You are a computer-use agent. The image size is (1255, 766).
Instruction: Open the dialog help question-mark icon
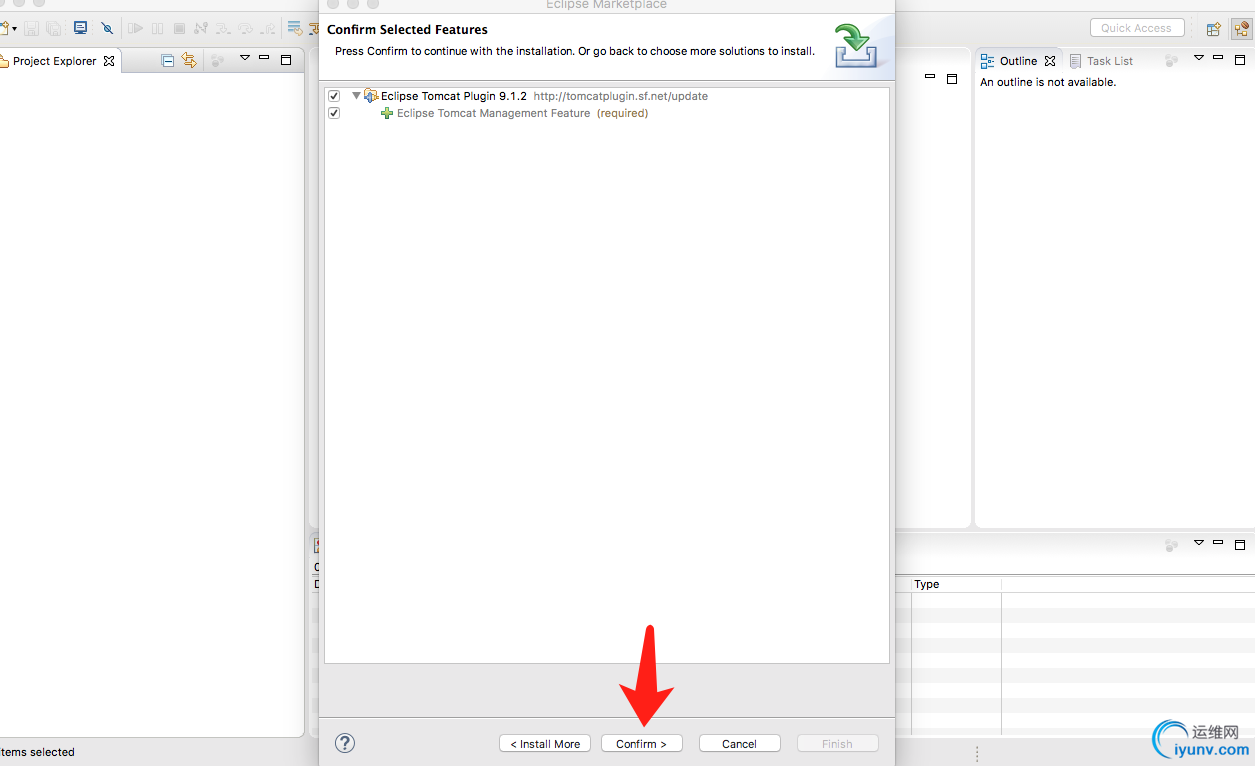coord(345,743)
